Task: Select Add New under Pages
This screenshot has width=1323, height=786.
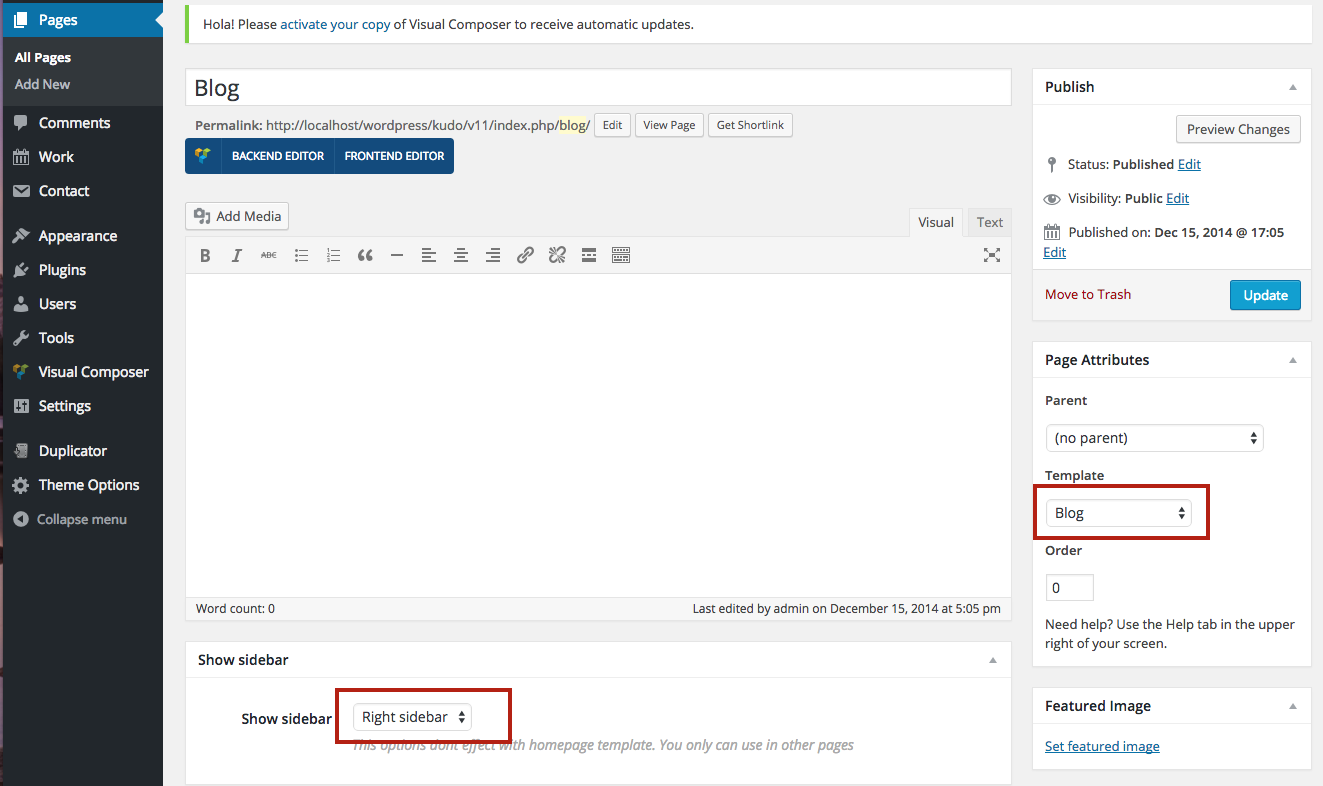Action: pos(43,84)
